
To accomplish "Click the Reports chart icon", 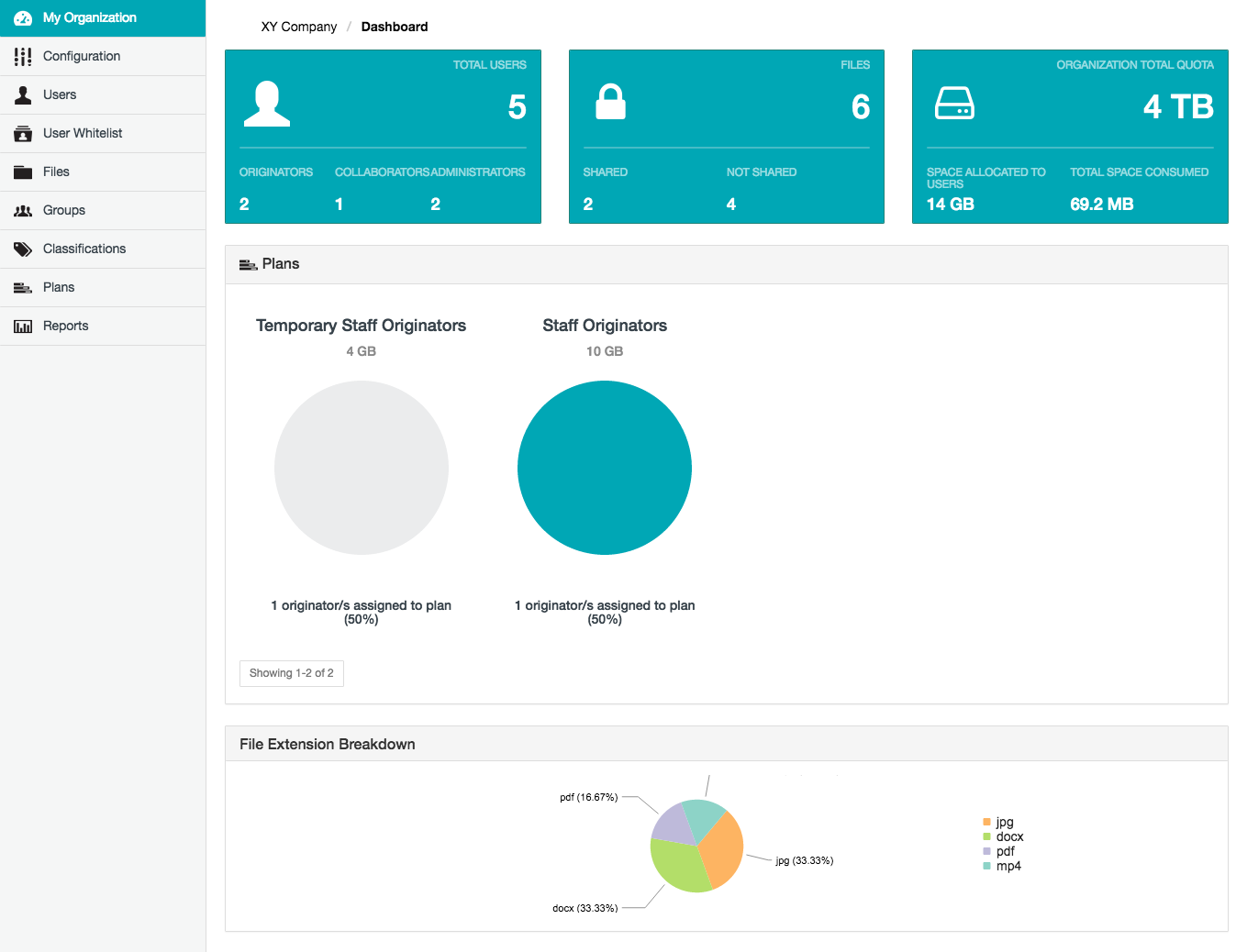I will (23, 327).
